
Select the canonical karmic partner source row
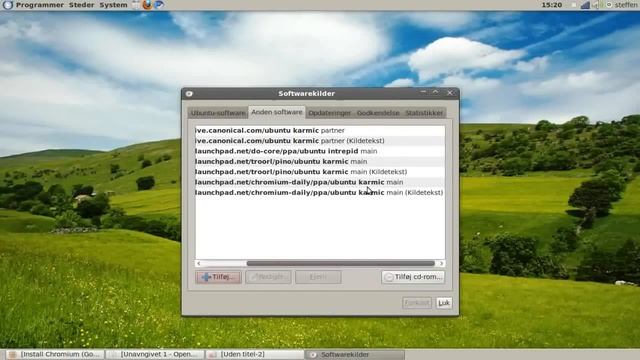pyautogui.click(x=320, y=130)
